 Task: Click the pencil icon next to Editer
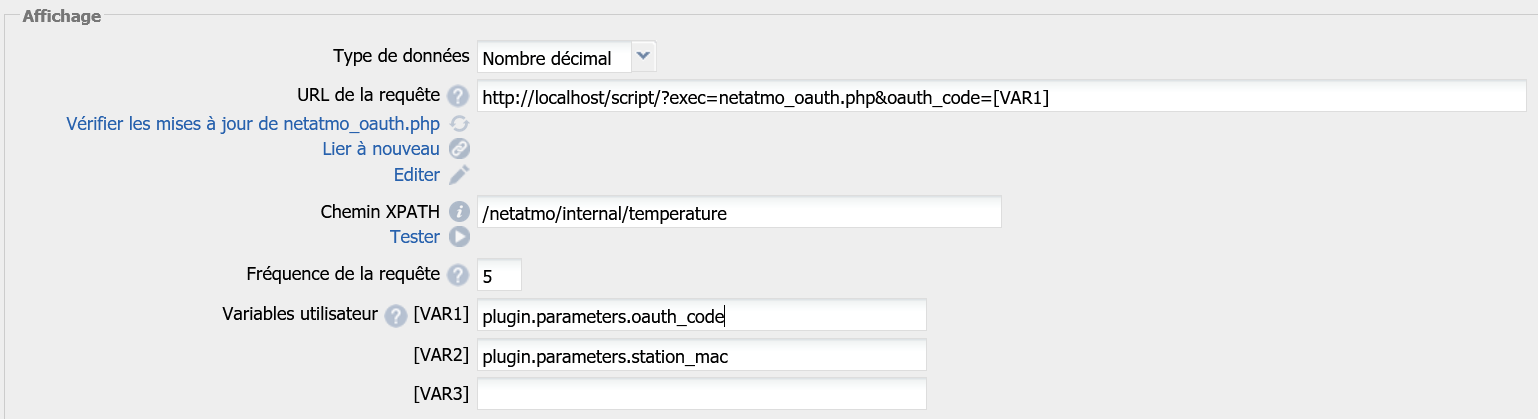point(459,175)
